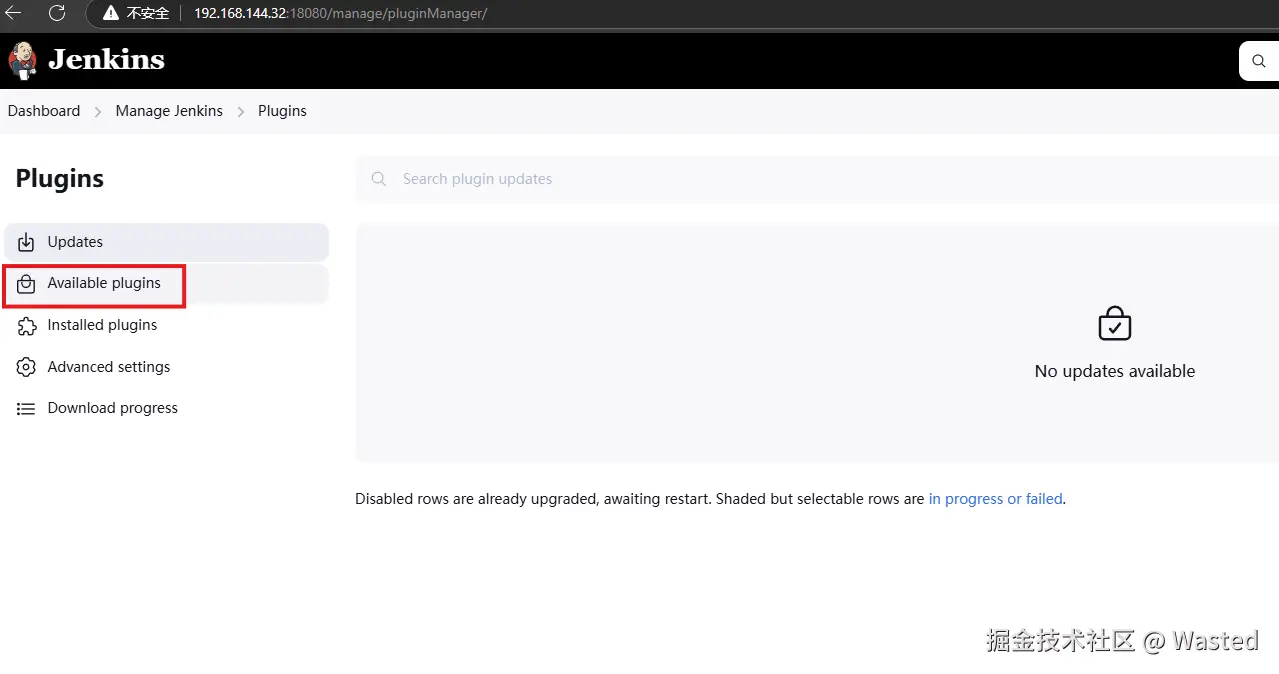Click the Jenkins title text logo
Image resolution: width=1279 pixels, height=674 pixels.
[107, 60]
